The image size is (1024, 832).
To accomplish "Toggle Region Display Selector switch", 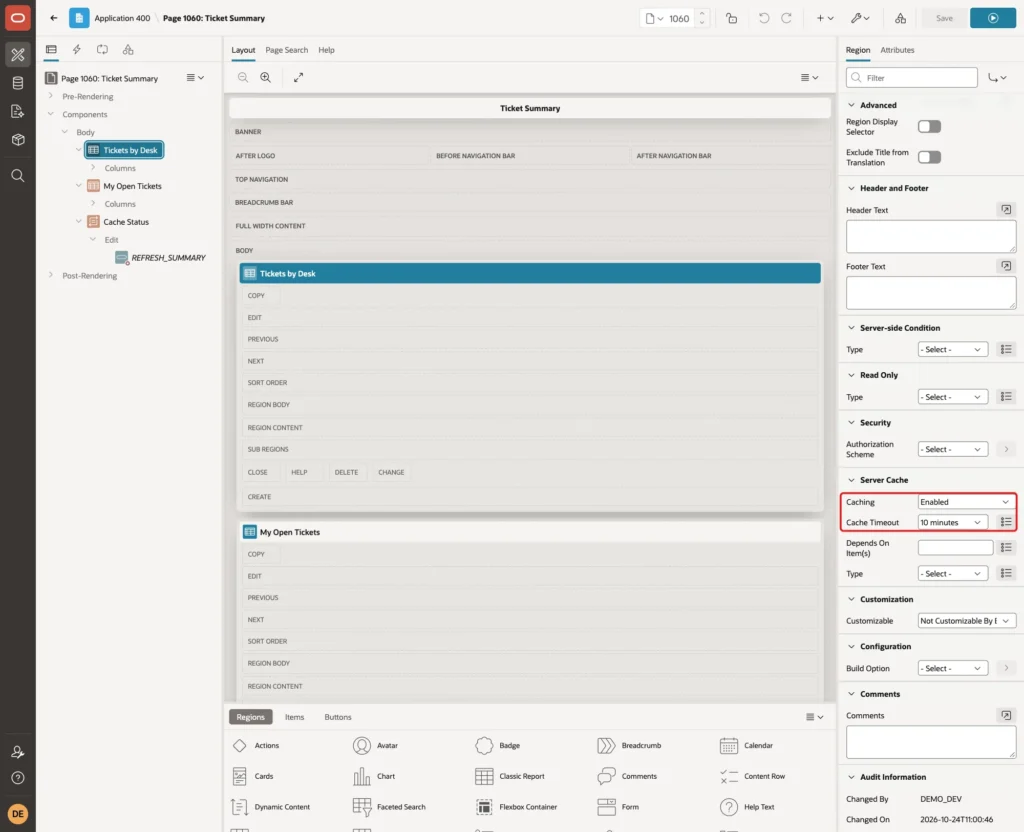I will (929, 126).
